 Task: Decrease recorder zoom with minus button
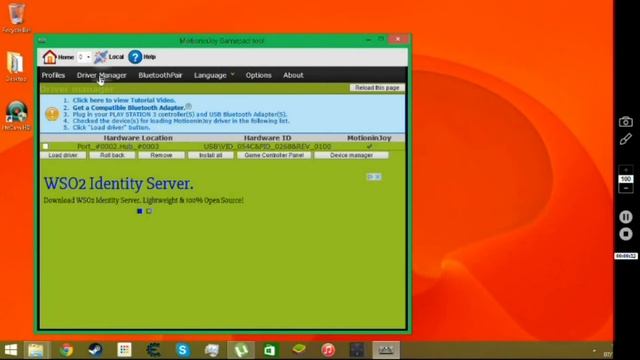626,188
